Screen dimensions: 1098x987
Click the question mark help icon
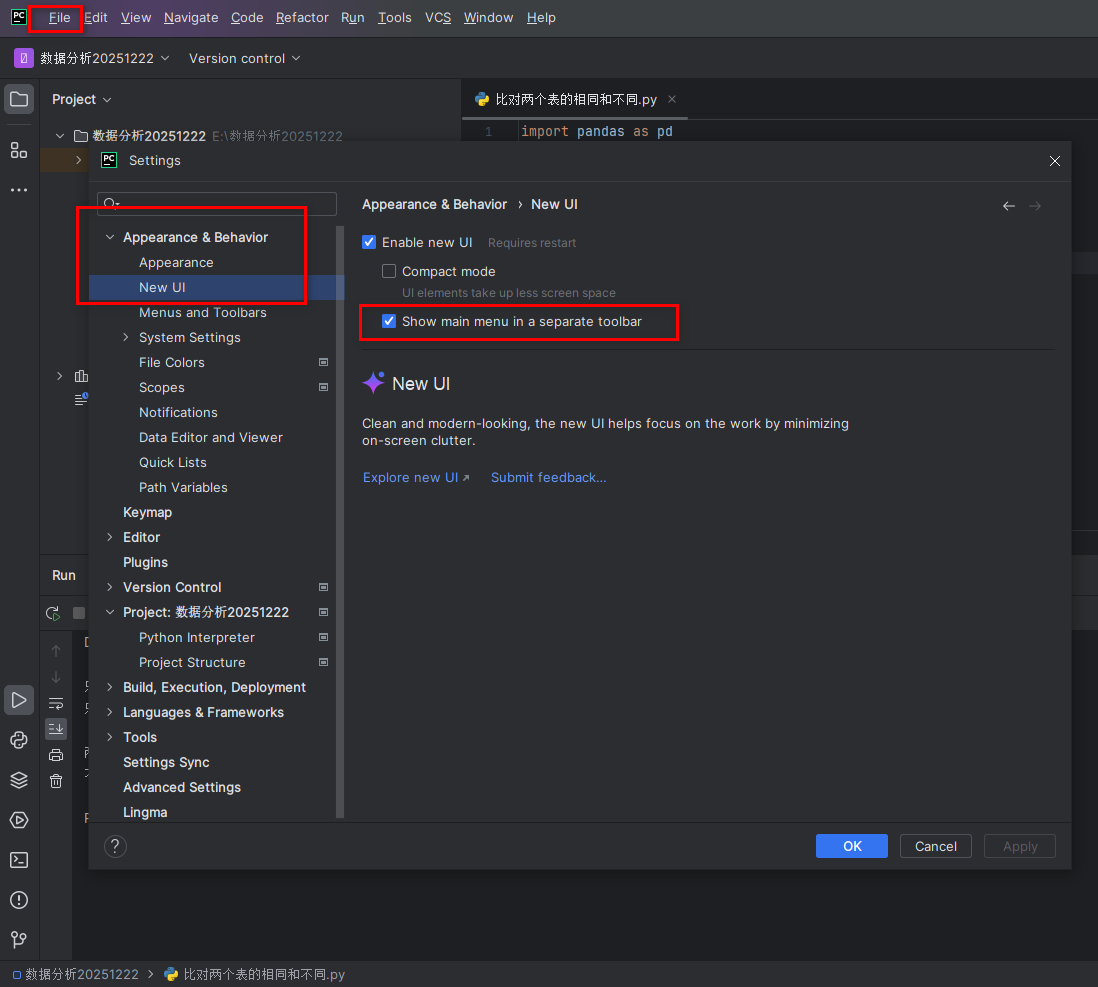115,846
